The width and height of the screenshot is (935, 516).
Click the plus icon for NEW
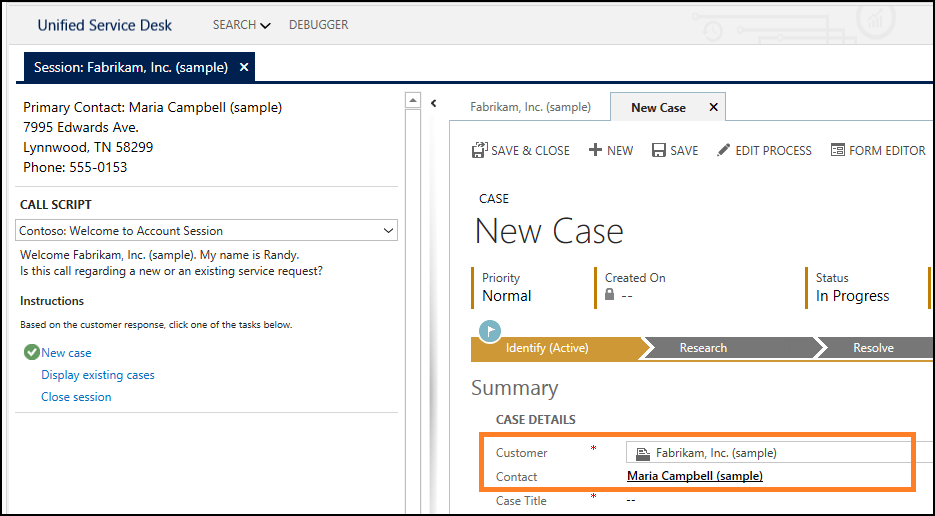(595, 150)
